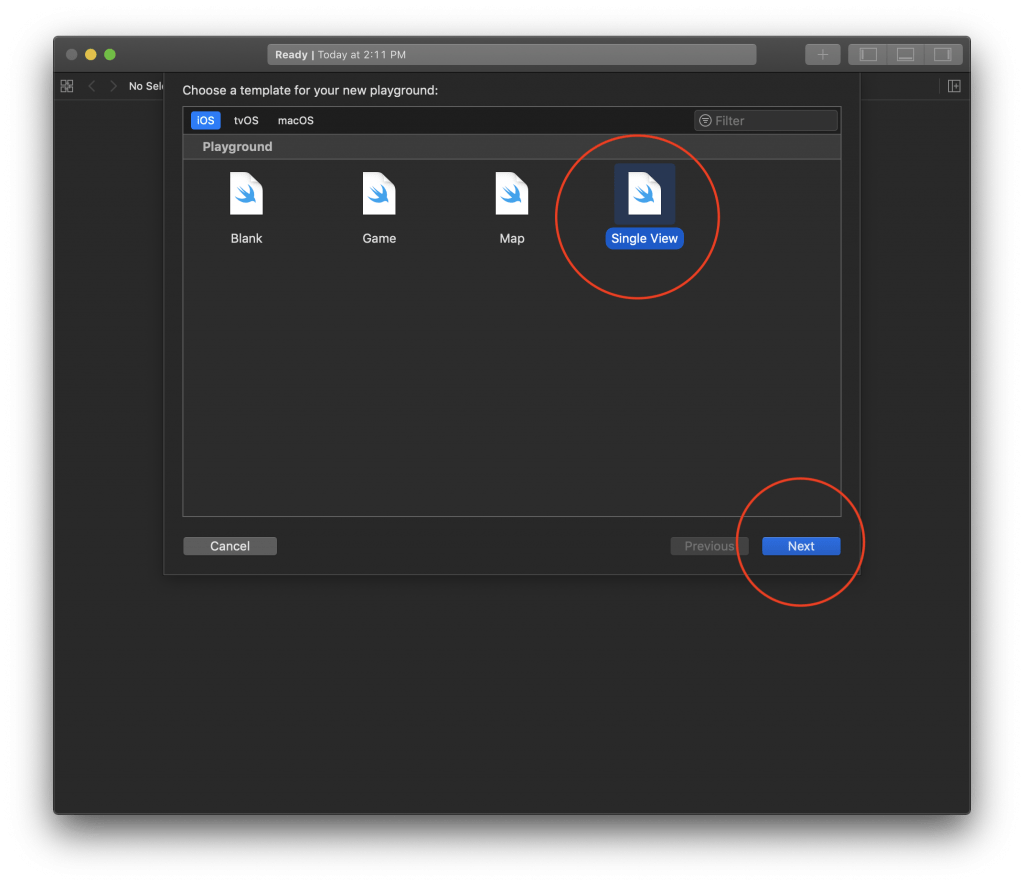Open the related items grid menu
The image size is (1024, 885).
tap(67, 86)
